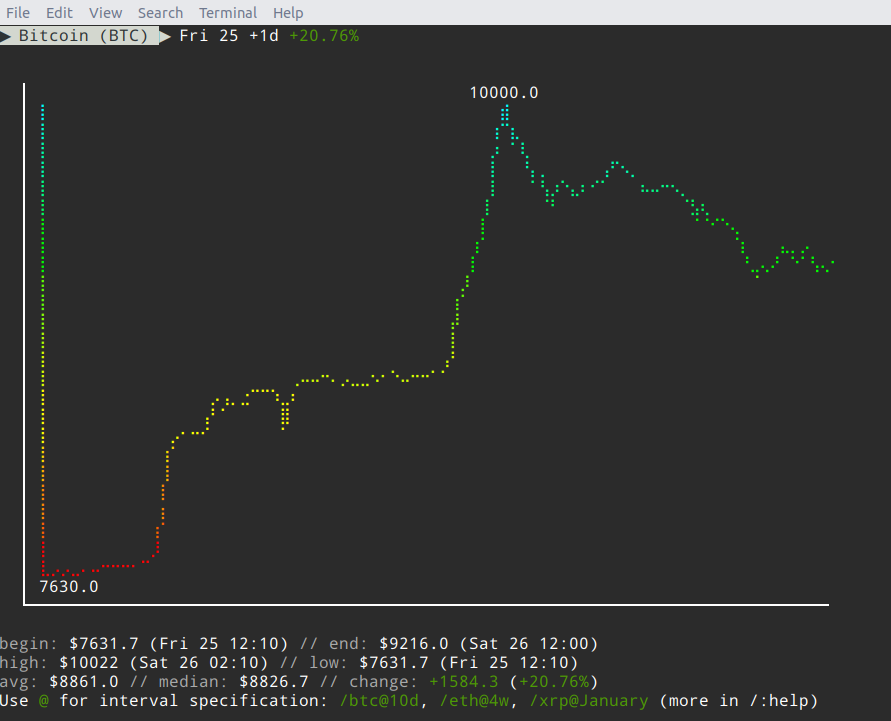Click the begin value $7631.7
The width and height of the screenshot is (891, 721).
pyautogui.click(x=104, y=643)
